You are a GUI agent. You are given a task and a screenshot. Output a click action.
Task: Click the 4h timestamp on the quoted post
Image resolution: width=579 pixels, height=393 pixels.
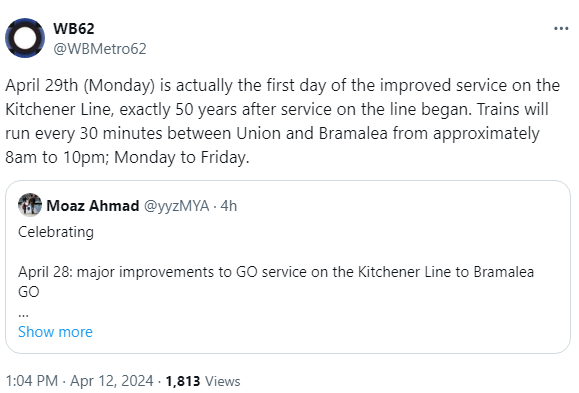click(229, 206)
